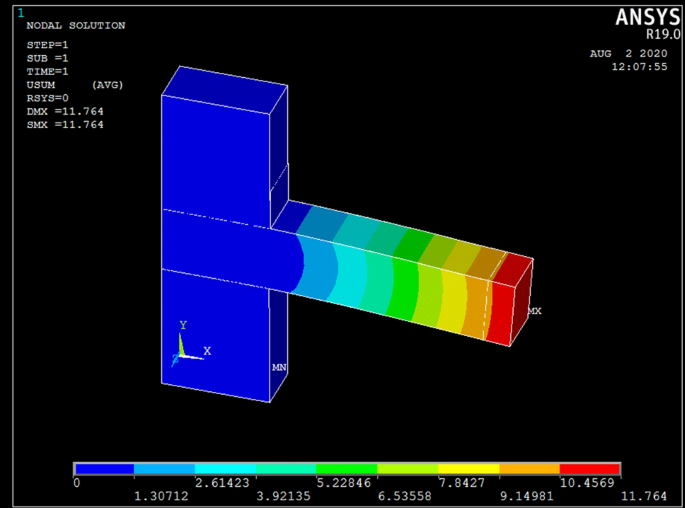Click the window number 1 label

click(x=18, y=12)
